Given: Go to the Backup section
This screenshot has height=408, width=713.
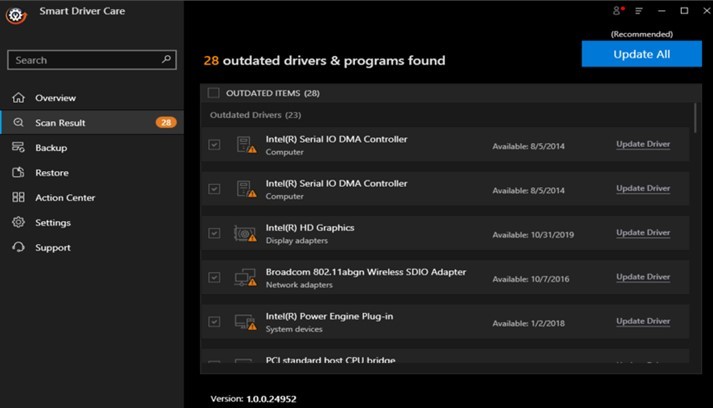Looking at the screenshot, I should (x=51, y=148).
